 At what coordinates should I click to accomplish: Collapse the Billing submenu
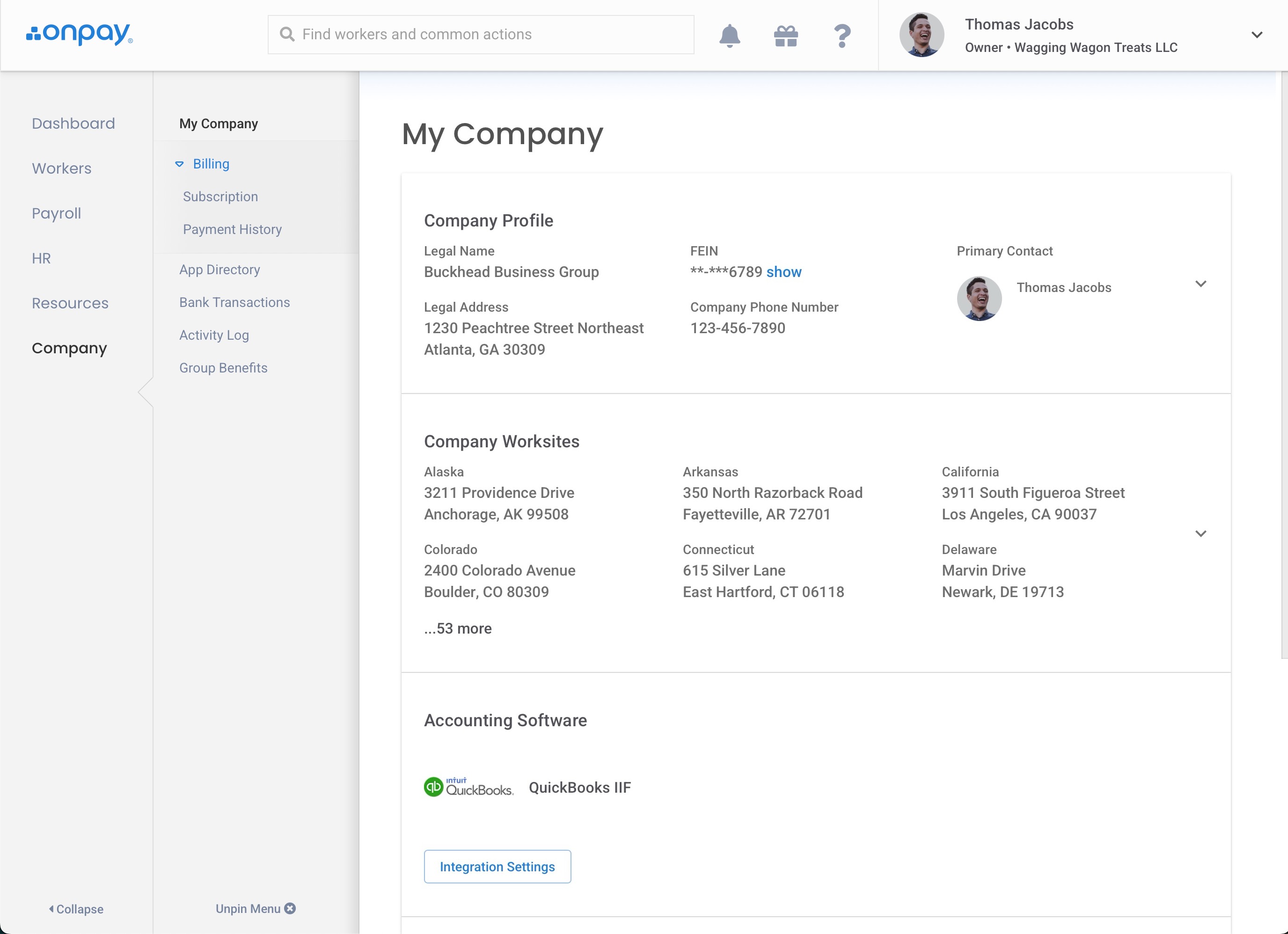(179, 164)
